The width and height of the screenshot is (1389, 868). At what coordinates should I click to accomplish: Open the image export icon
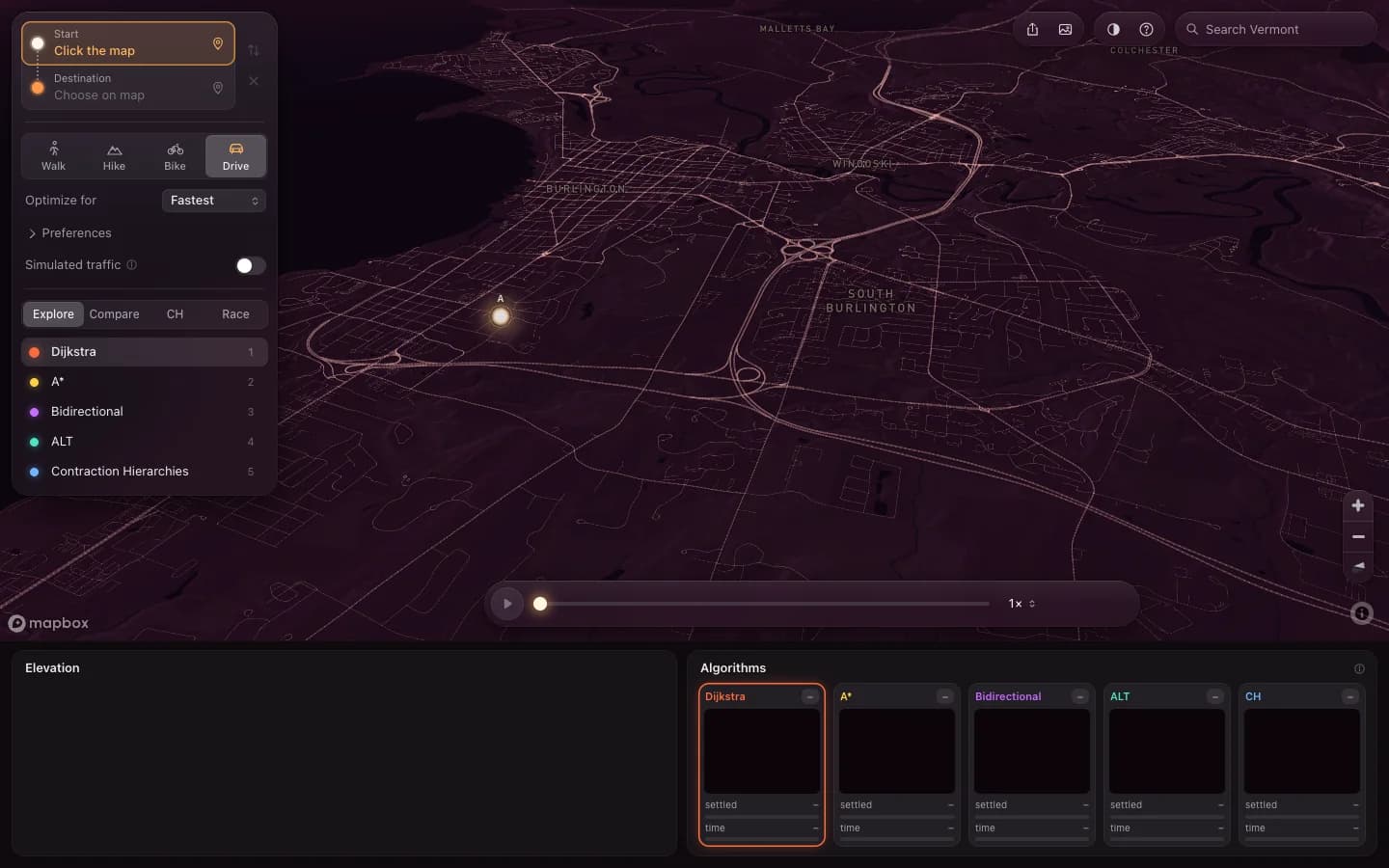tap(1065, 29)
